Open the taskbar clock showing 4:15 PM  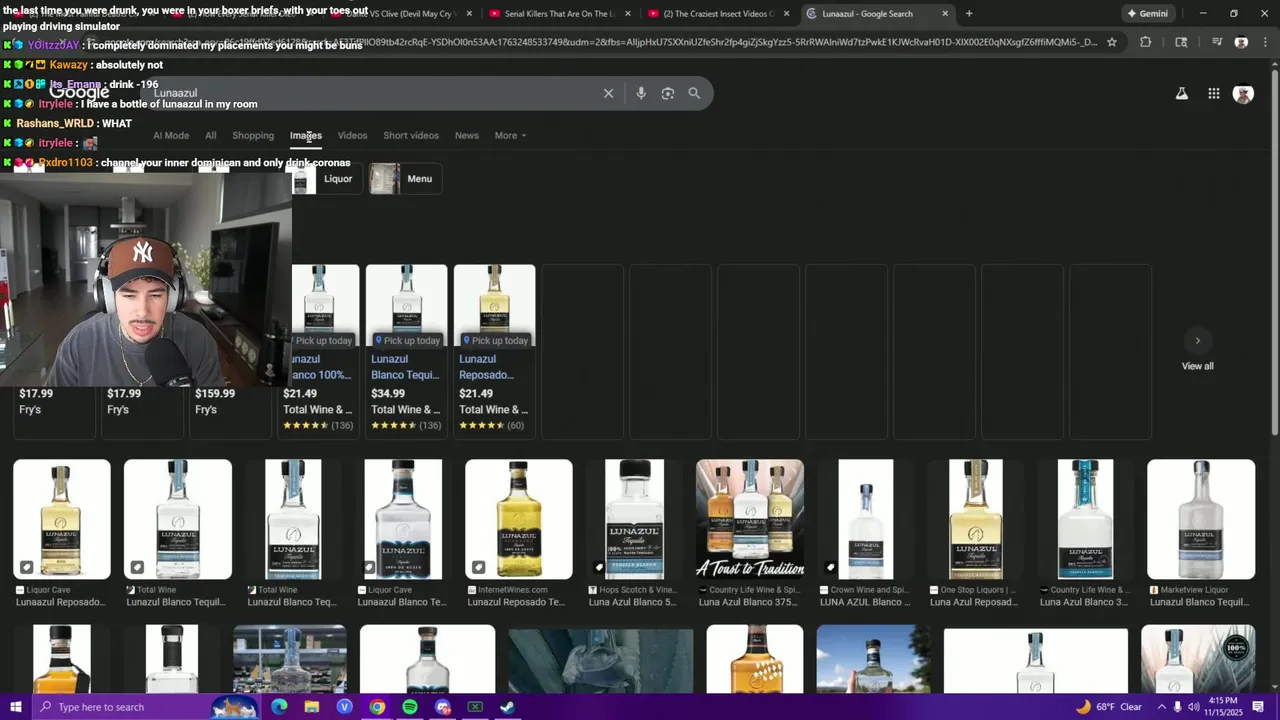coord(1223,707)
